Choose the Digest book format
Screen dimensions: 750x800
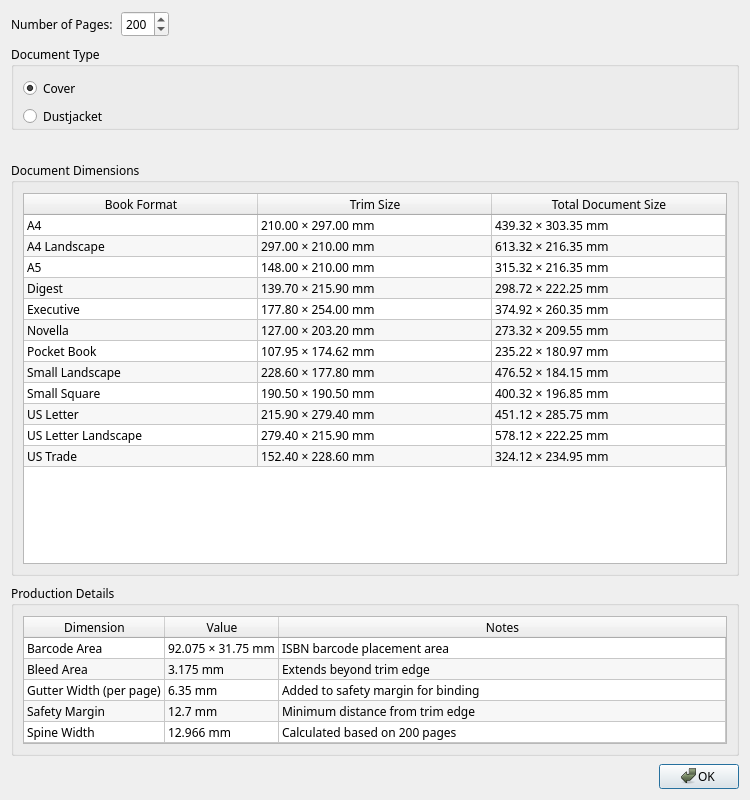140,288
